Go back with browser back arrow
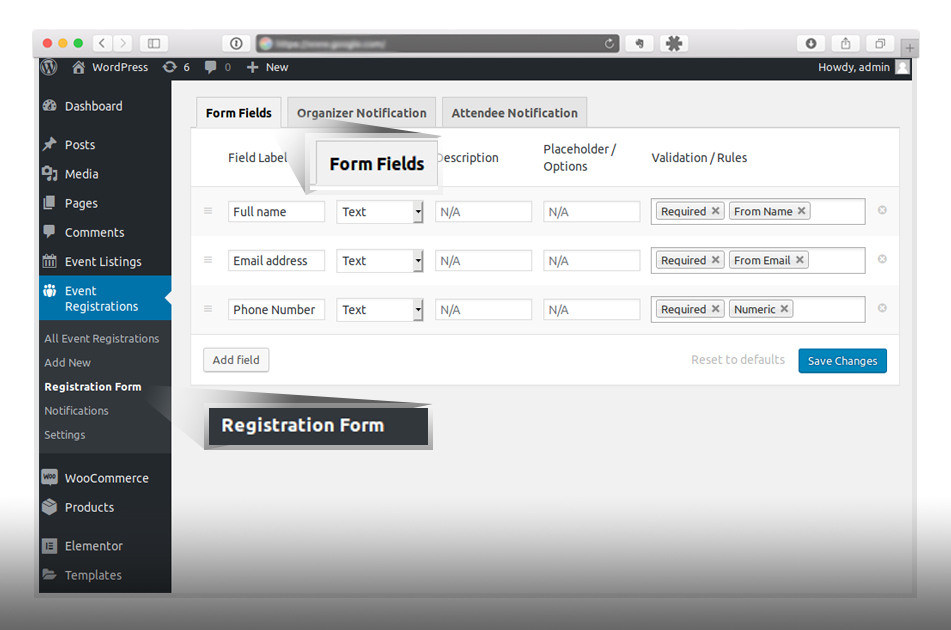Viewport: 951px width, 630px height. pyautogui.click(x=102, y=43)
